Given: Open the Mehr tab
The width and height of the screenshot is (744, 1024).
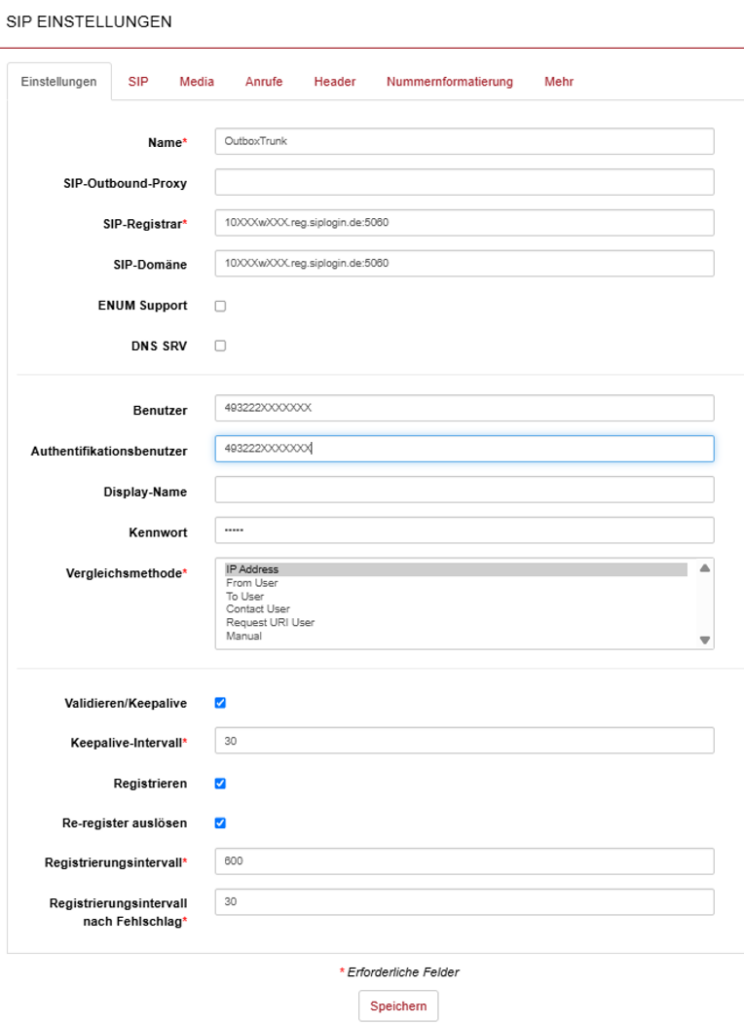Looking at the screenshot, I should pyautogui.click(x=558, y=82).
